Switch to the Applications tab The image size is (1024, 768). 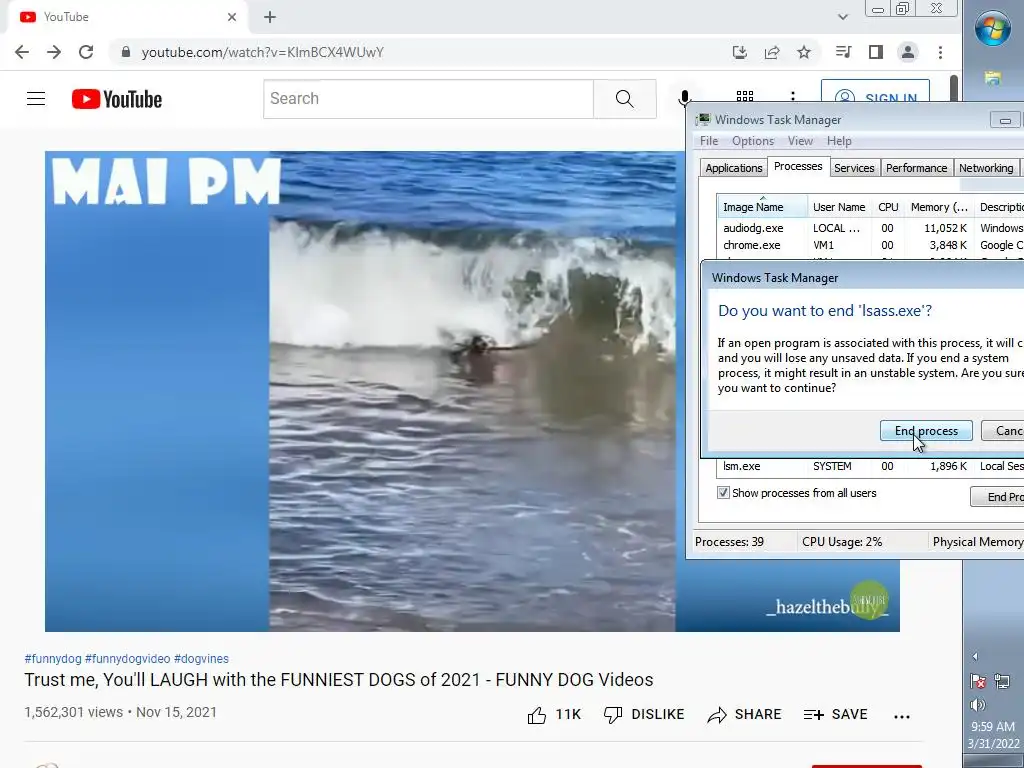(733, 168)
